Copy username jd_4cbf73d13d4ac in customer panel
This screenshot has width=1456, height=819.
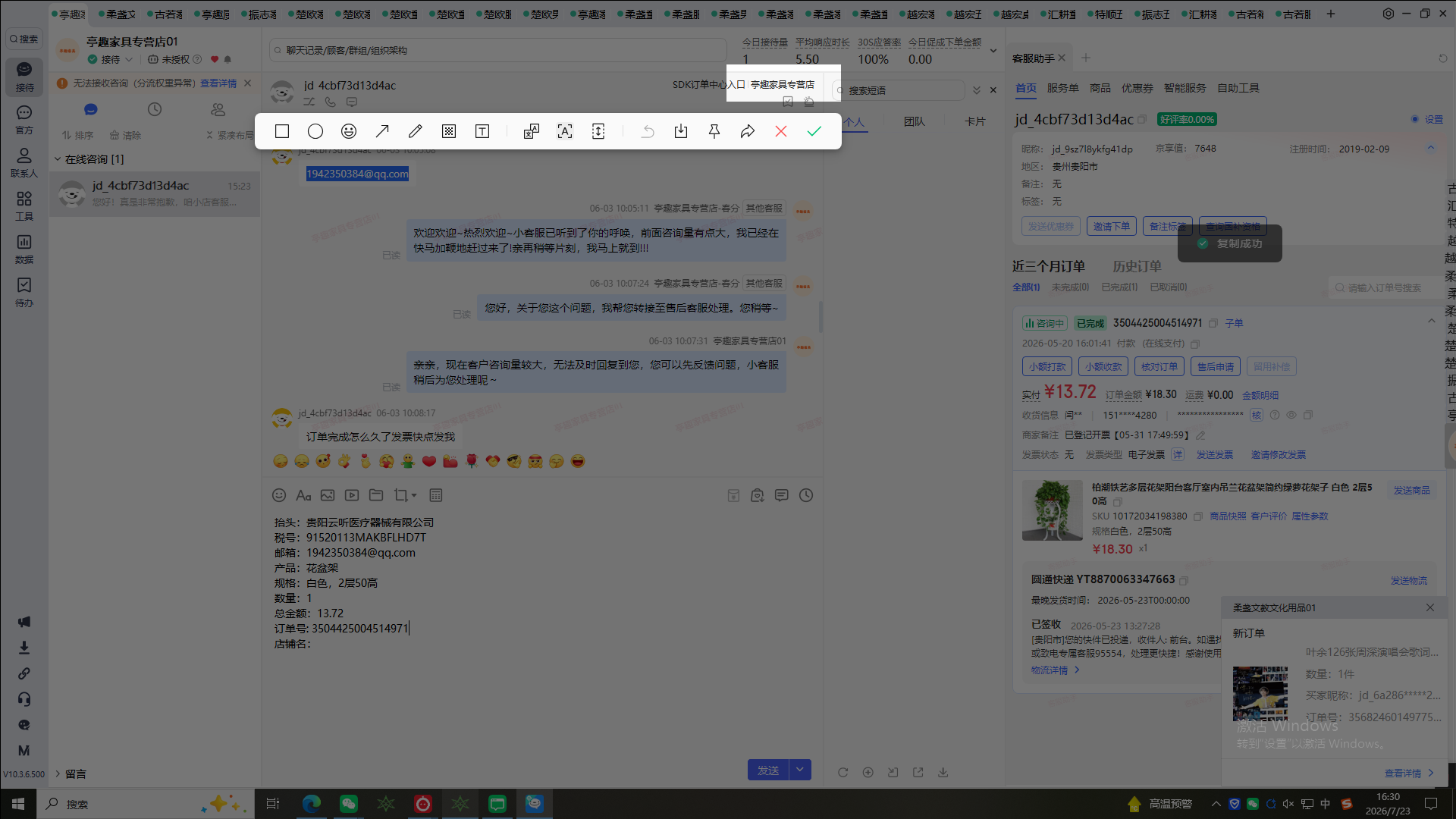click(x=1142, y=119)
